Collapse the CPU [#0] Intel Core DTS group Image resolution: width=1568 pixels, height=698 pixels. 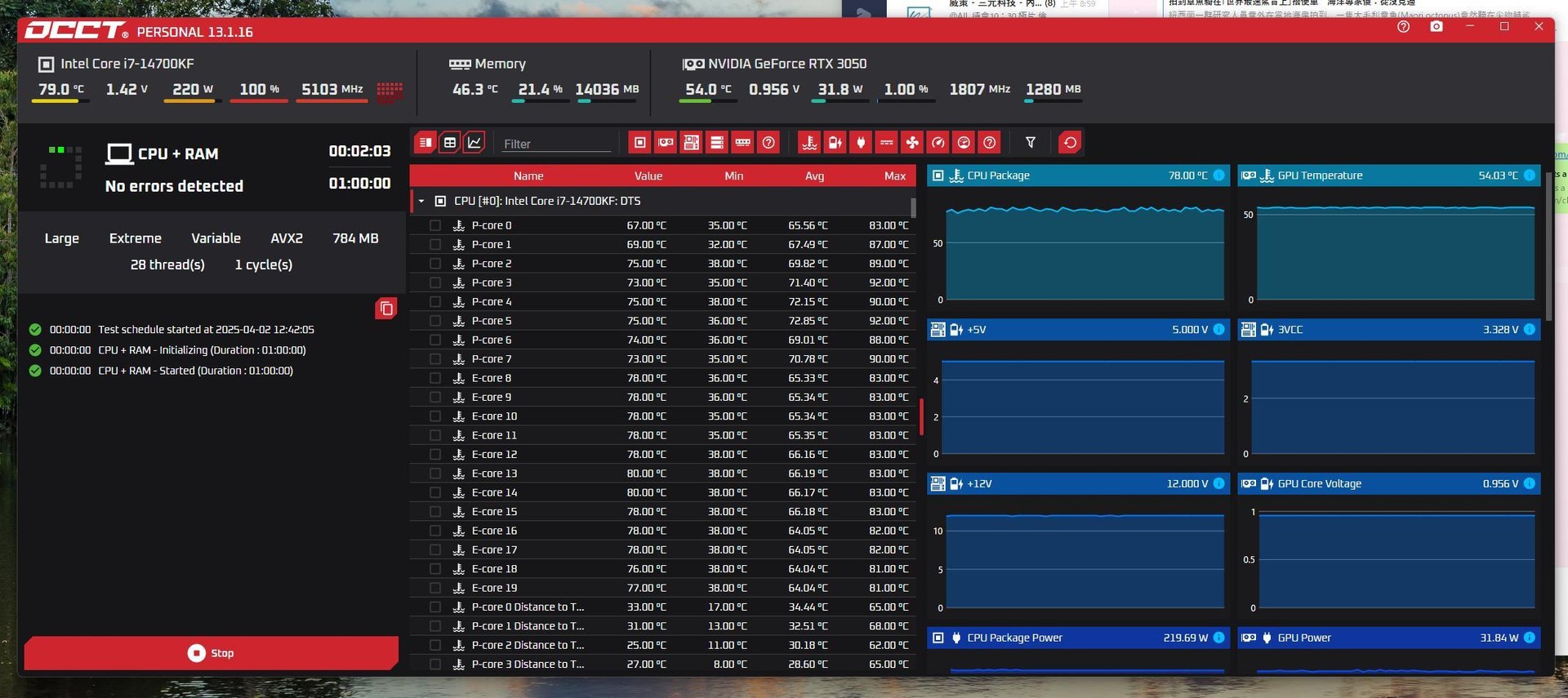click(x=421, y=201)
